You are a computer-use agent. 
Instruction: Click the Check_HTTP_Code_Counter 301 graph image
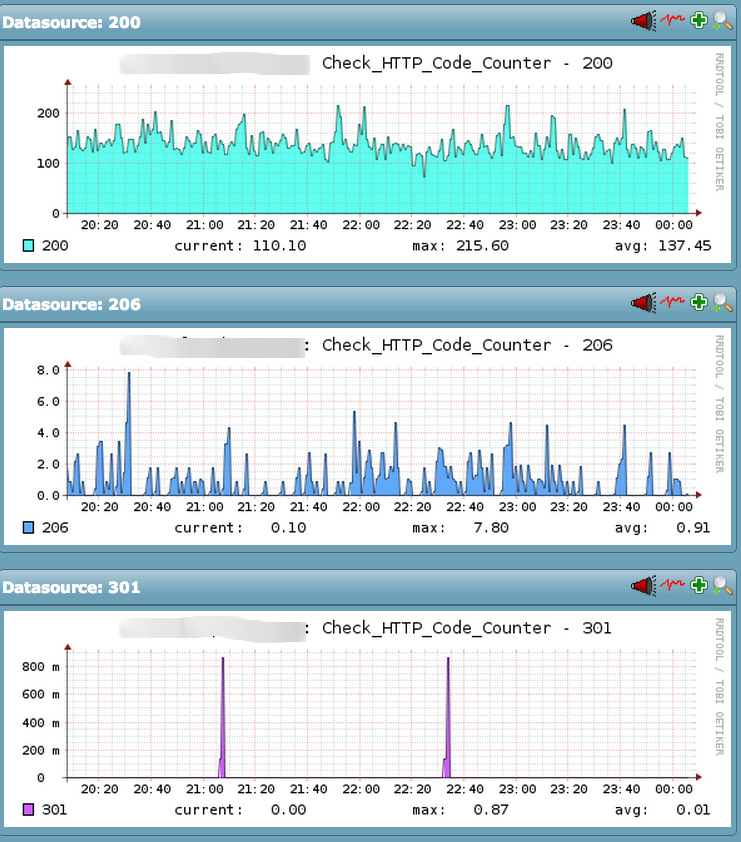(367, 718)
